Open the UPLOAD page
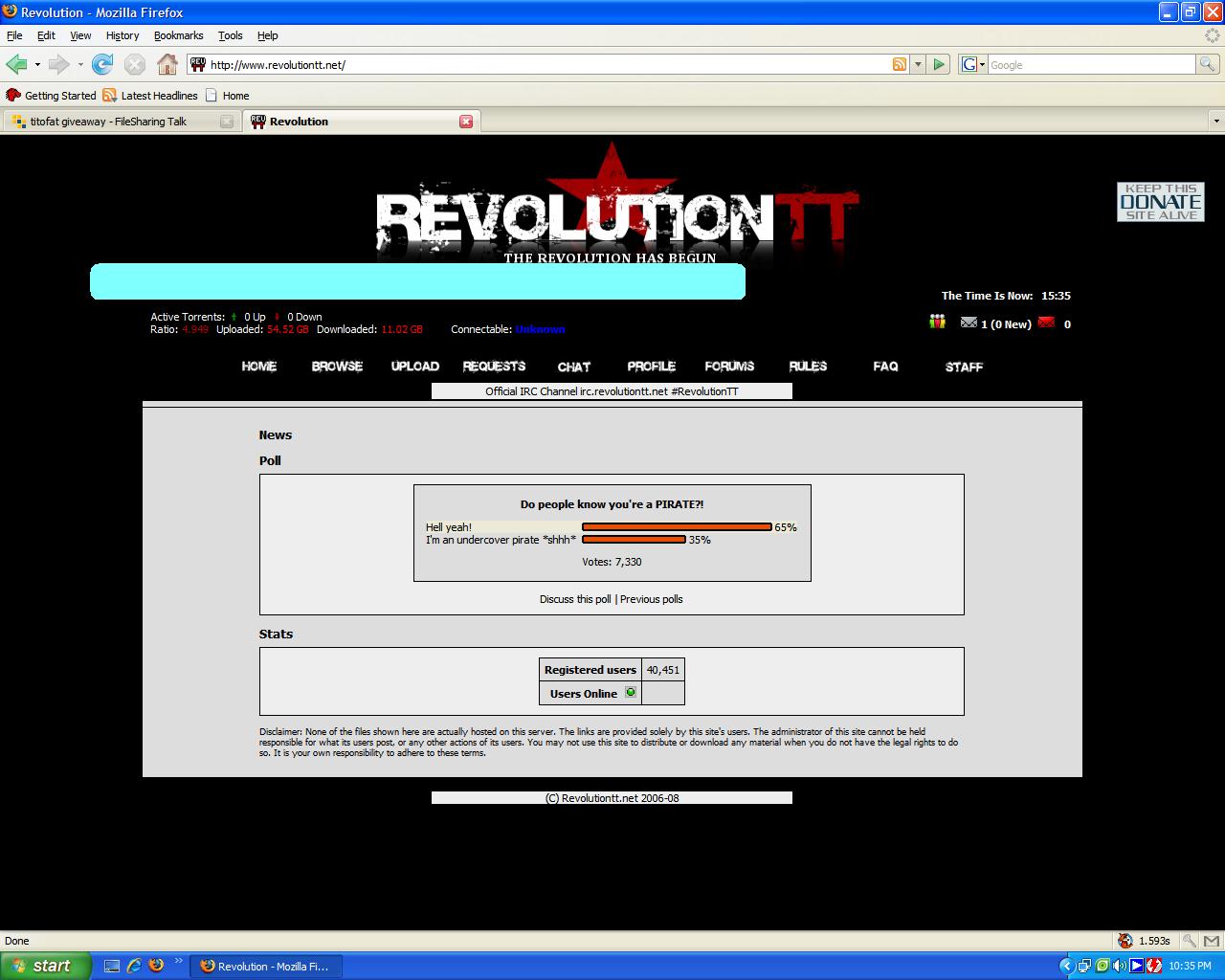Image resolution: width=1225 pixels, height=980 pixels. pos(415,367)
